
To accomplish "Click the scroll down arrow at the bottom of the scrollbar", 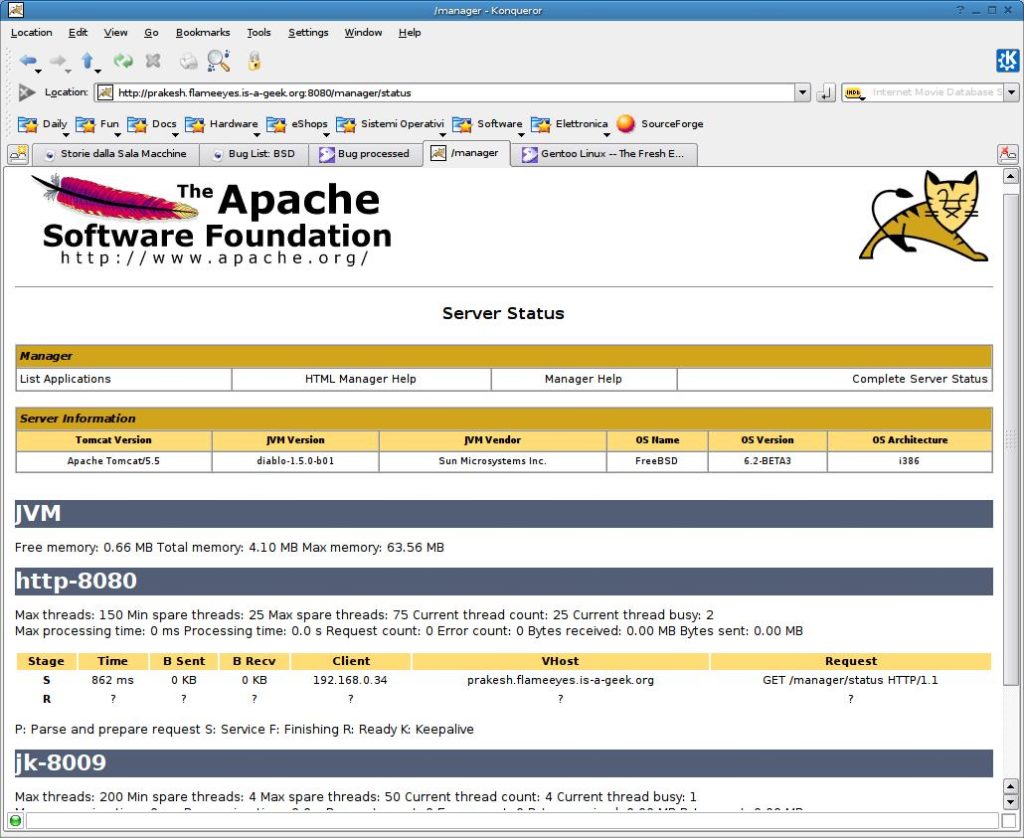I will 1010,801.
